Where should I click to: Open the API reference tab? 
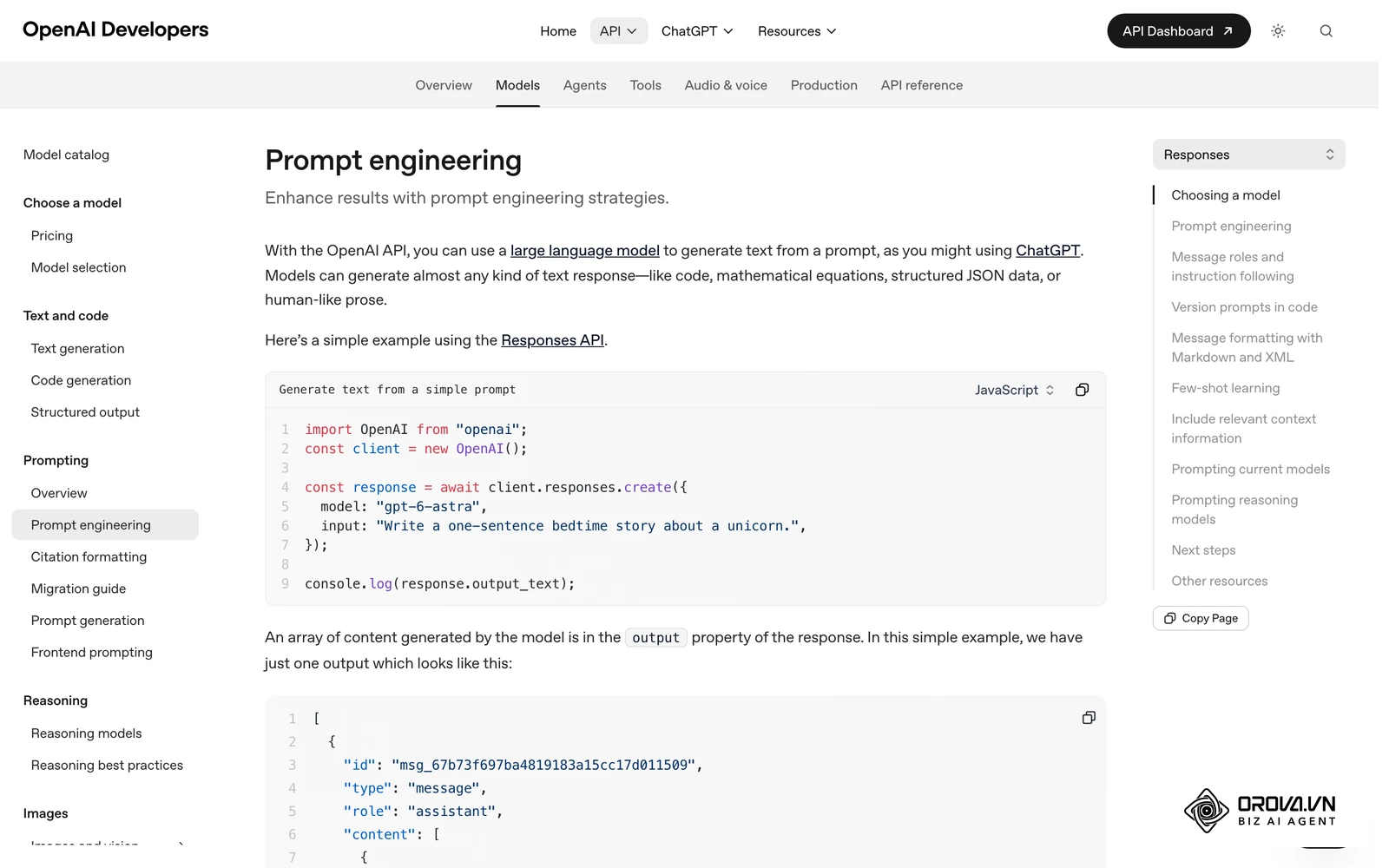coord(922,85)
